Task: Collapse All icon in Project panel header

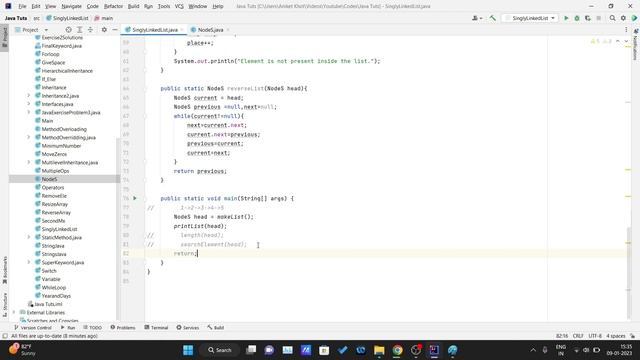Action: 90,30
